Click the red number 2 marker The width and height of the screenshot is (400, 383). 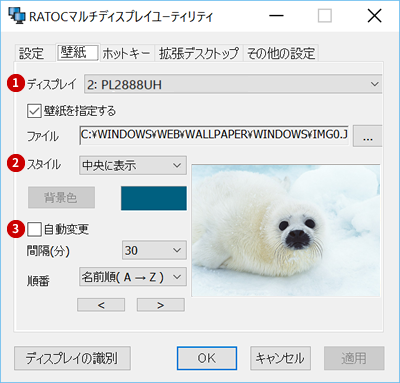[x=16, y=163]
